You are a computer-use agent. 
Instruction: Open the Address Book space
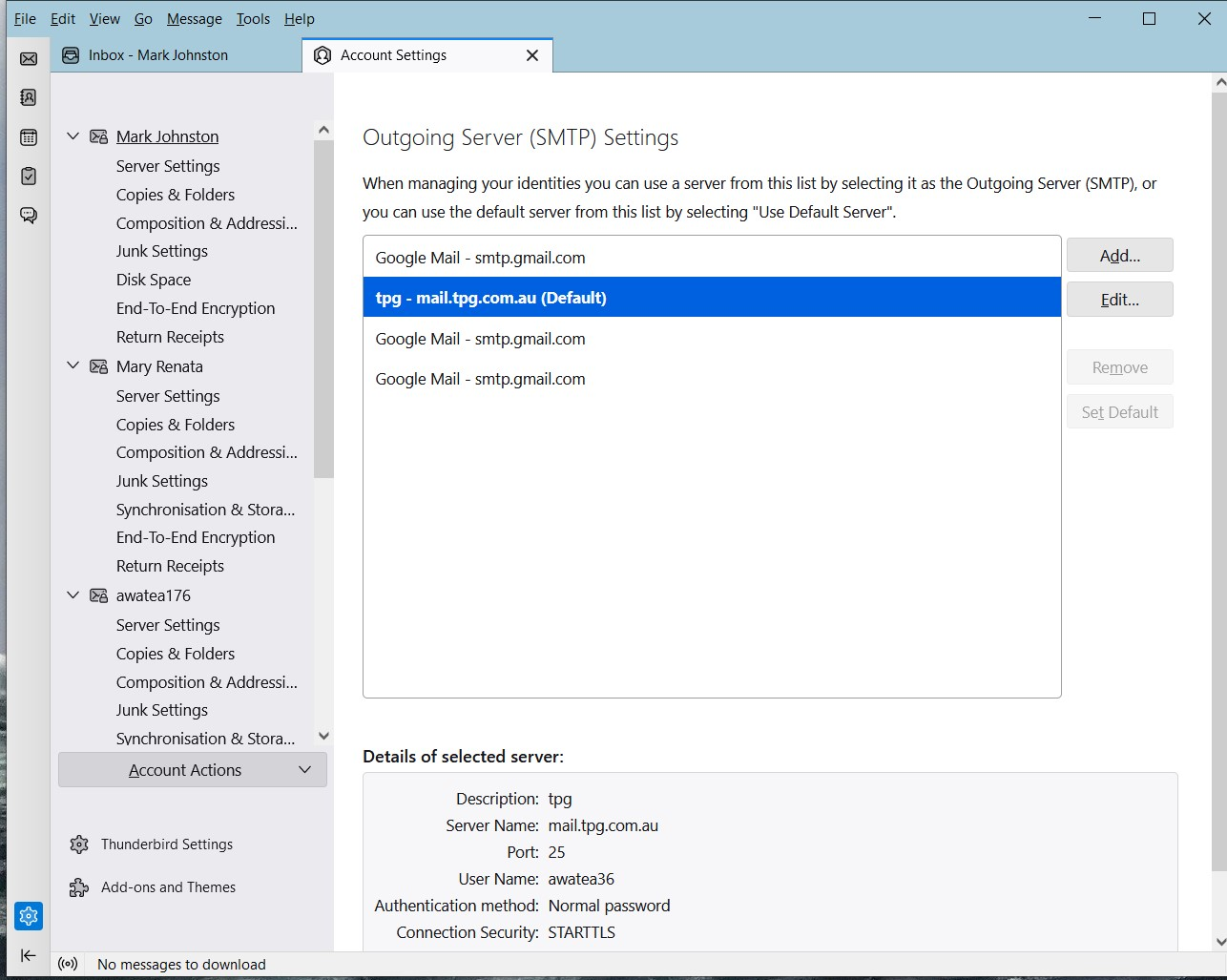point(29,96)
